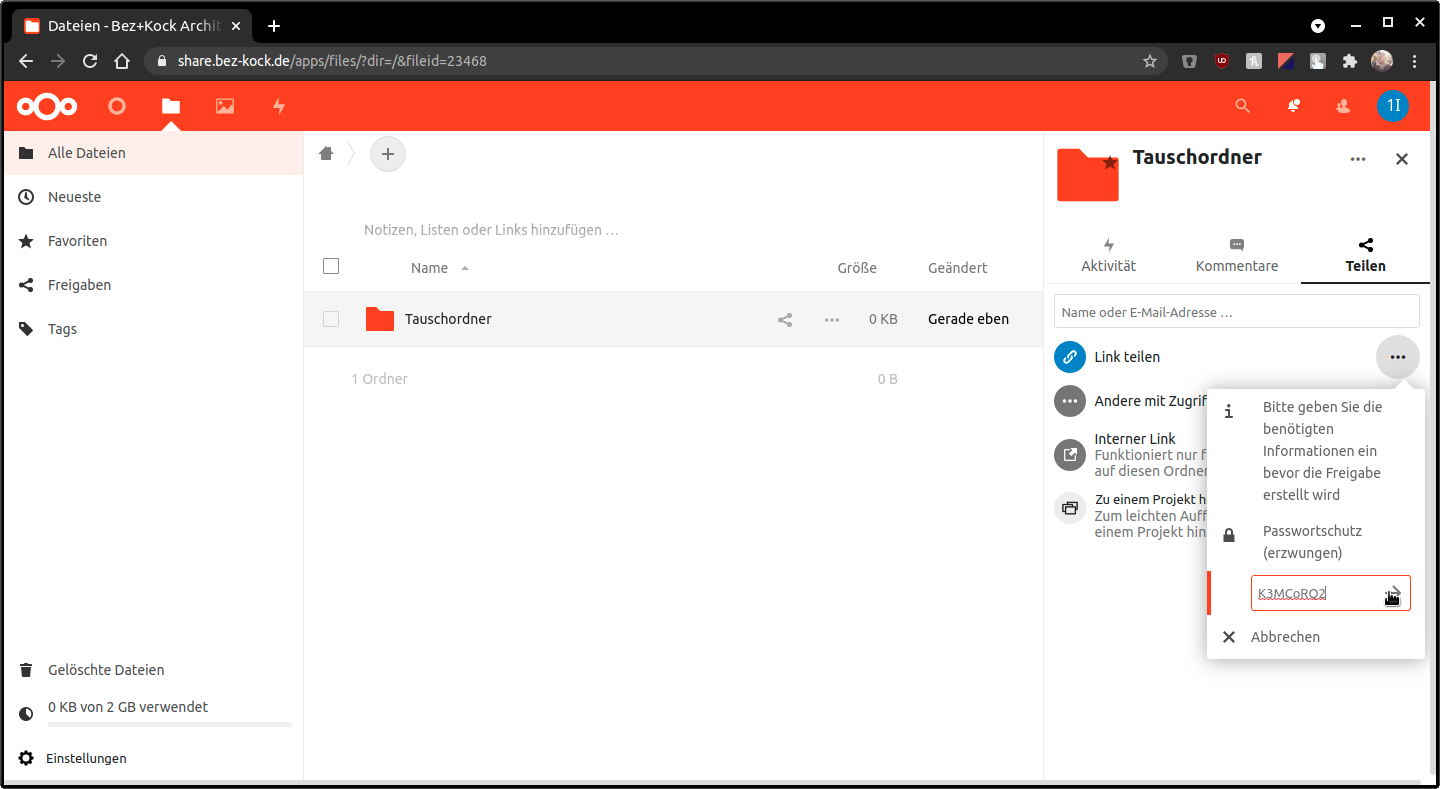The image size is (1440, 789).
Task: Switch to the Aktivität tab
Action: click(x=1108, y=256)
